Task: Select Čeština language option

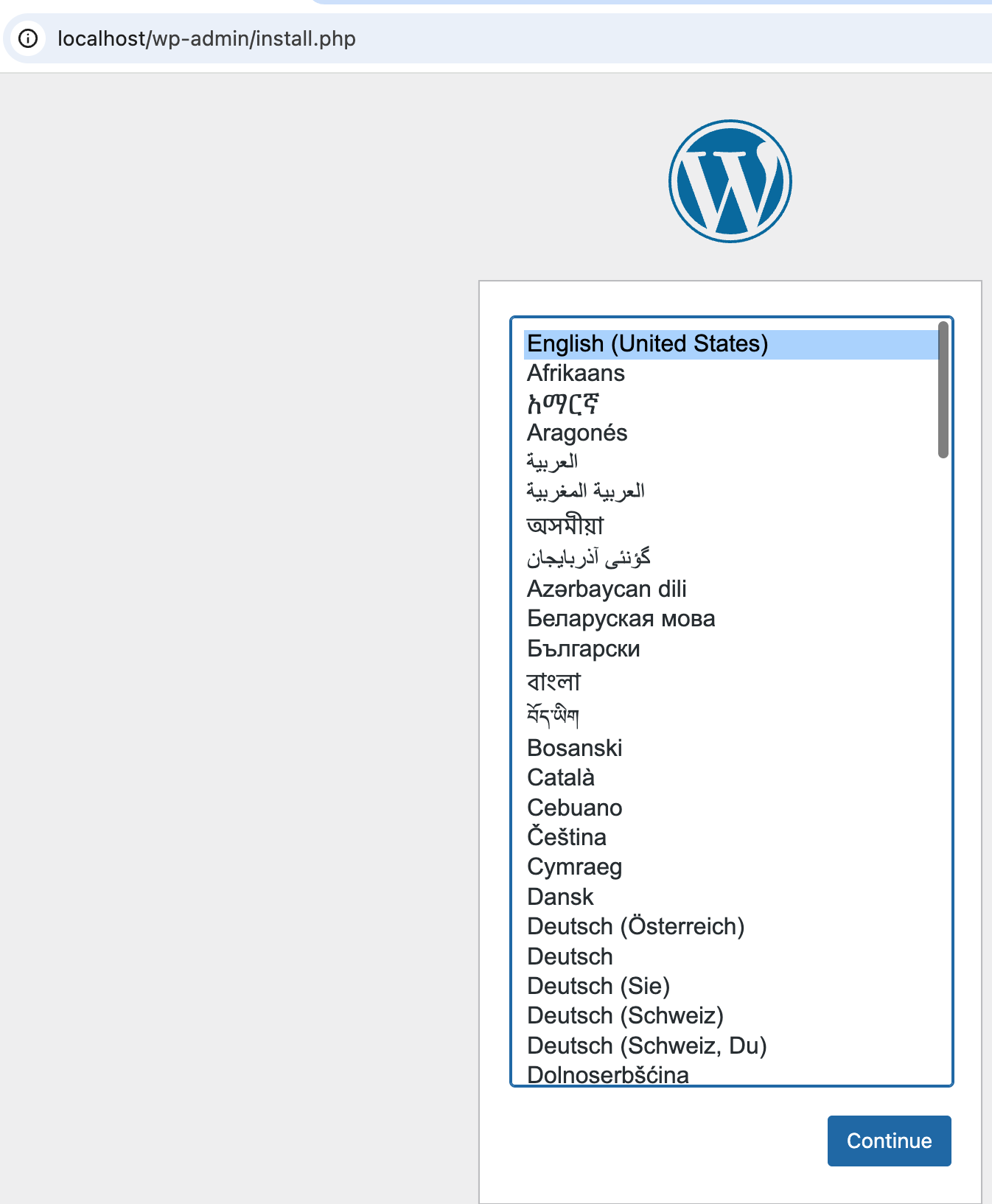Action: (566, 838)
